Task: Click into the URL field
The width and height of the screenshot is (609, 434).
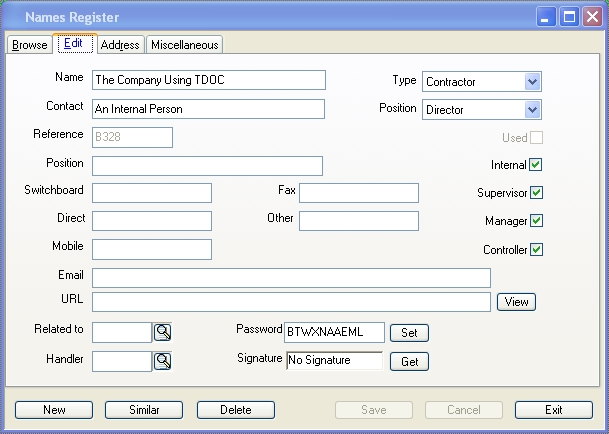Action: [x=291, y=302]
